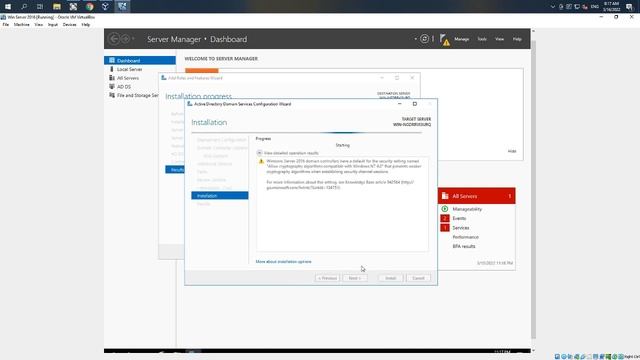Select Installation step in wizard sidebar
Viewport: 640px width, 360px height.
220,196
